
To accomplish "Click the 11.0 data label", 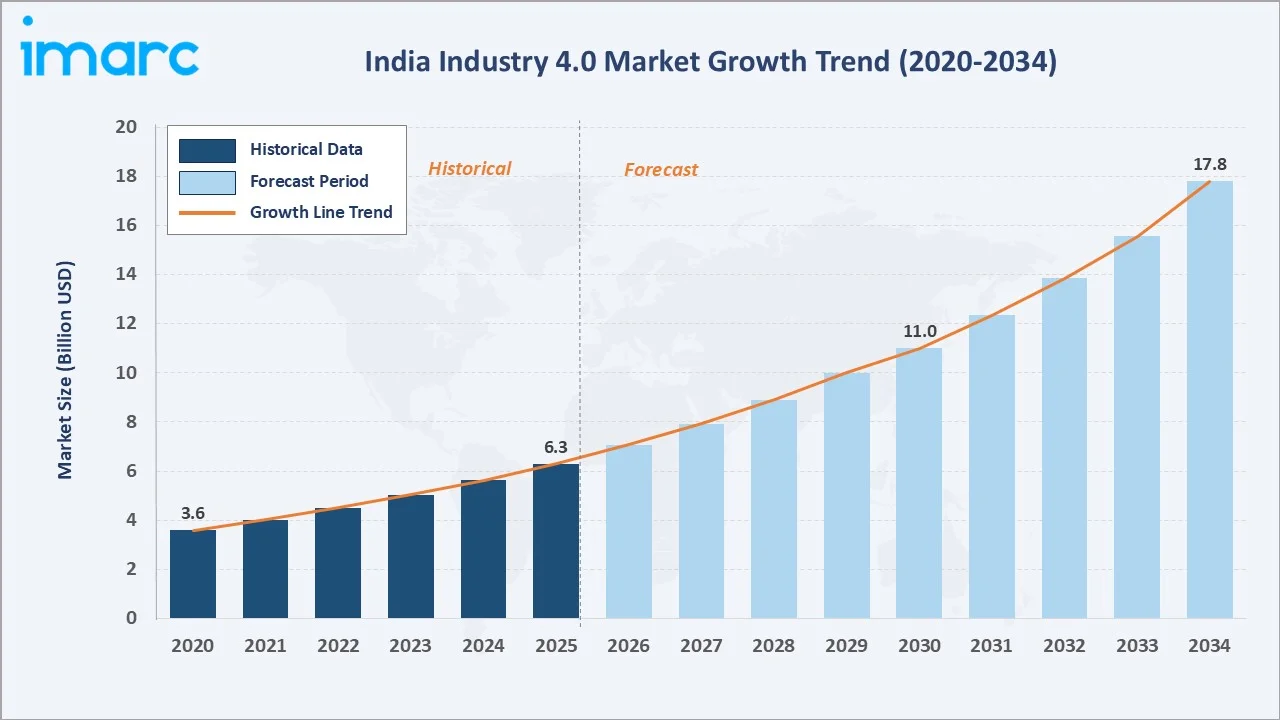I will (919, 332).
